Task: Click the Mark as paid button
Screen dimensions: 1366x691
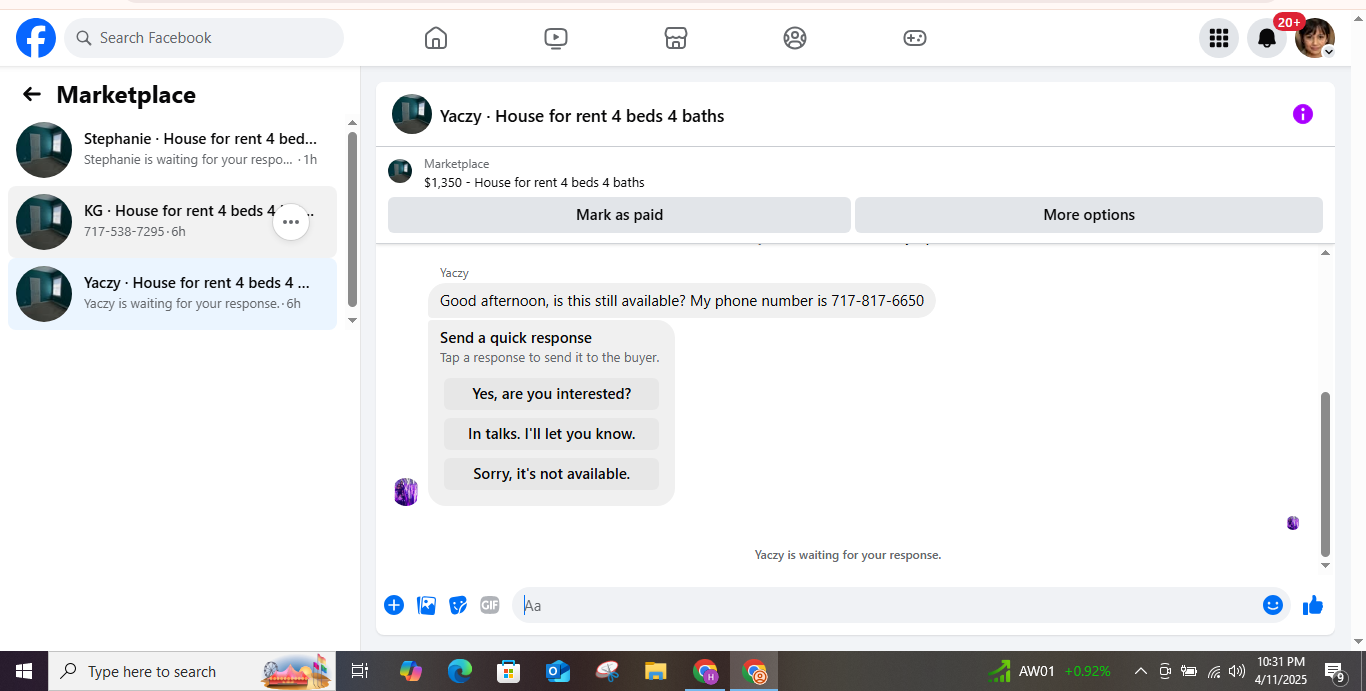Action: tap(619, 215)
